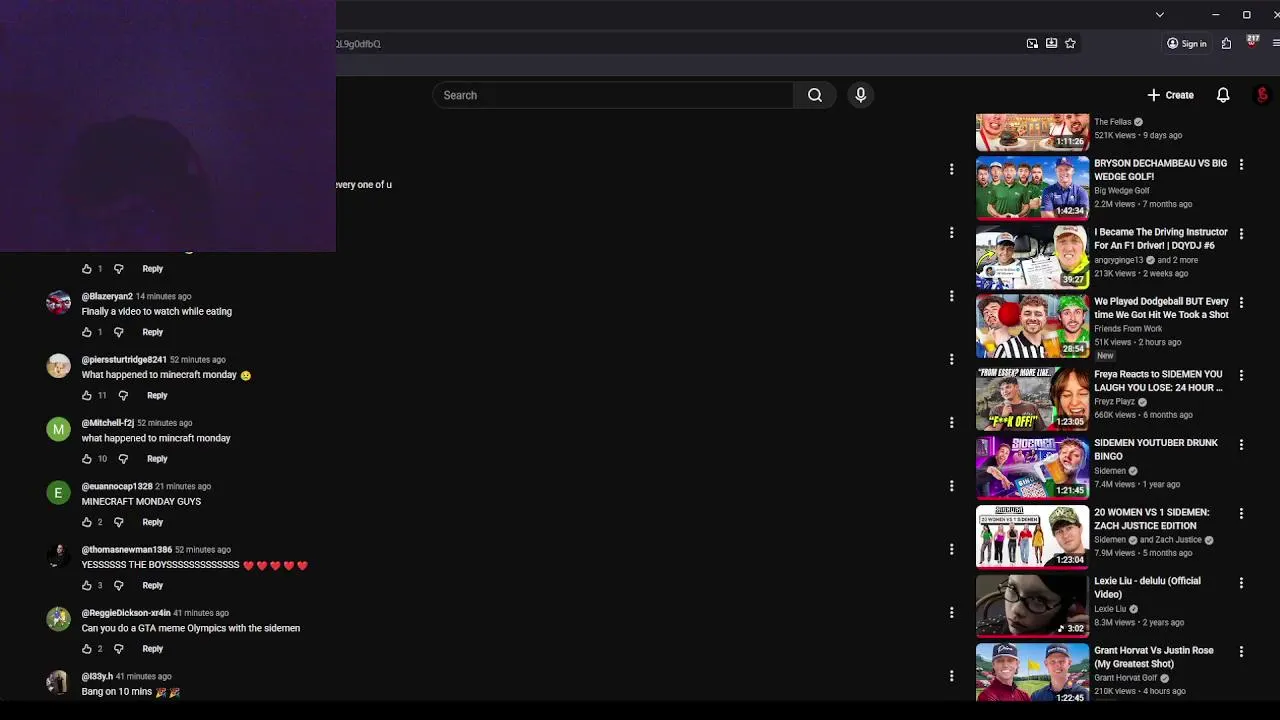The width and height of the screenshot is (1280, 720).
Task: Click 'Freyz Playz' channel name
Action: [1114, 402]
